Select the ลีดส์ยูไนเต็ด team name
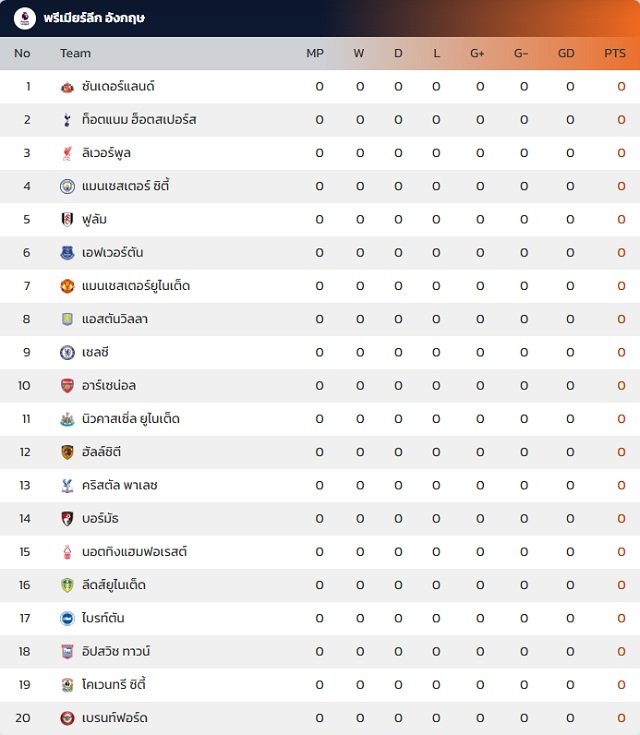The width and height of the screenshot is (640, 735). pos(114,585)
